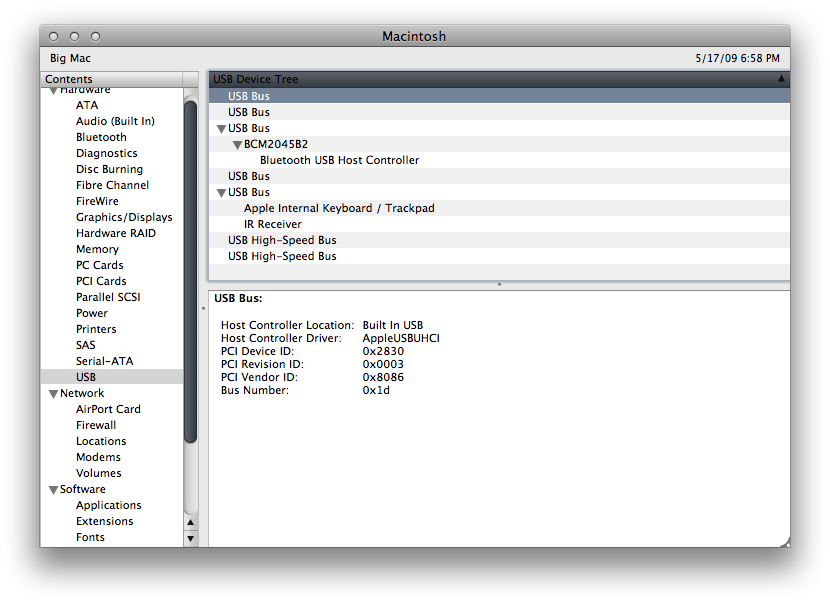Select USB High-Speed Bus row directly below IR Receiver
830x602 pixels.
[x=499, y=240]
